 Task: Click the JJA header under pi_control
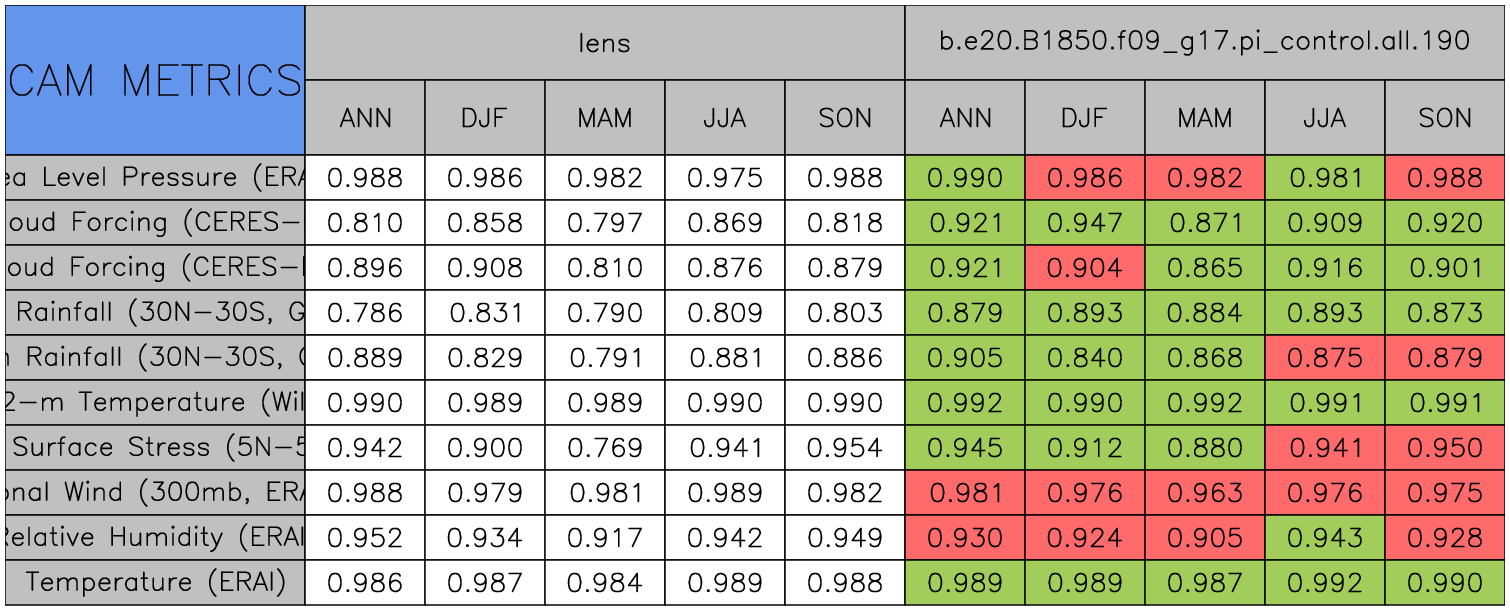tap(1324, 118)
